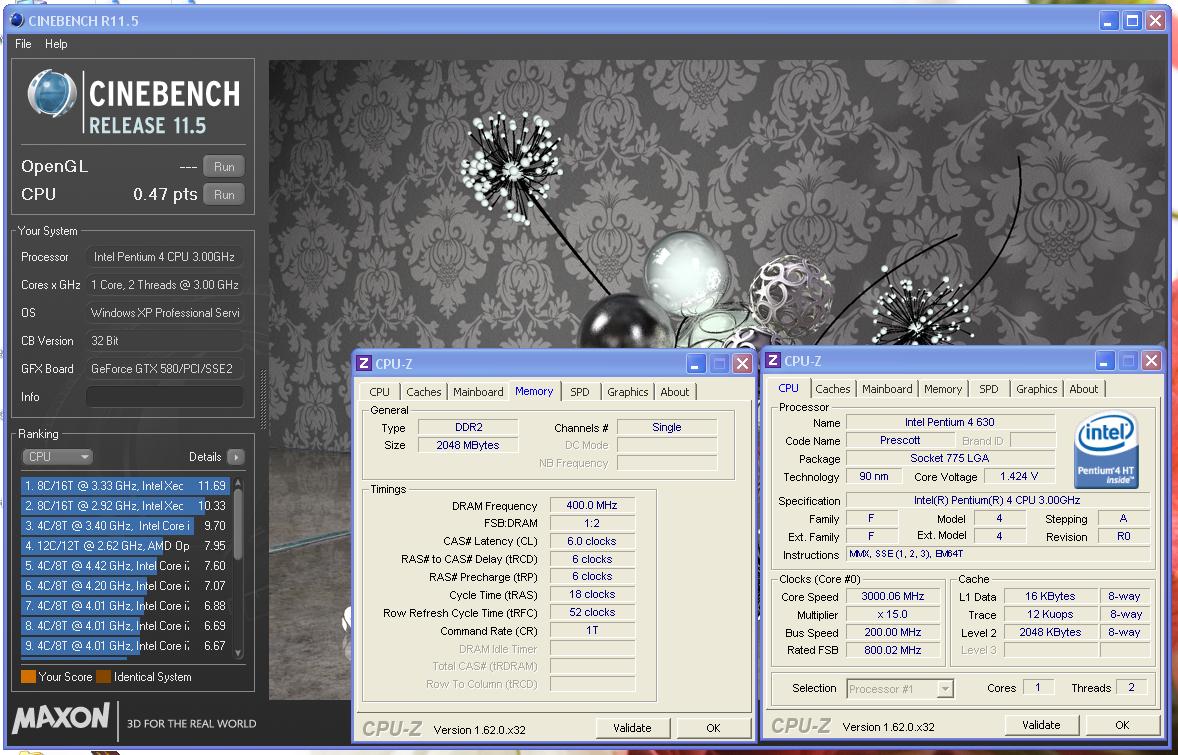Select ranking entry 4 AMD Opteron 7.95
1178x755 pixels.
click(125, 545)
